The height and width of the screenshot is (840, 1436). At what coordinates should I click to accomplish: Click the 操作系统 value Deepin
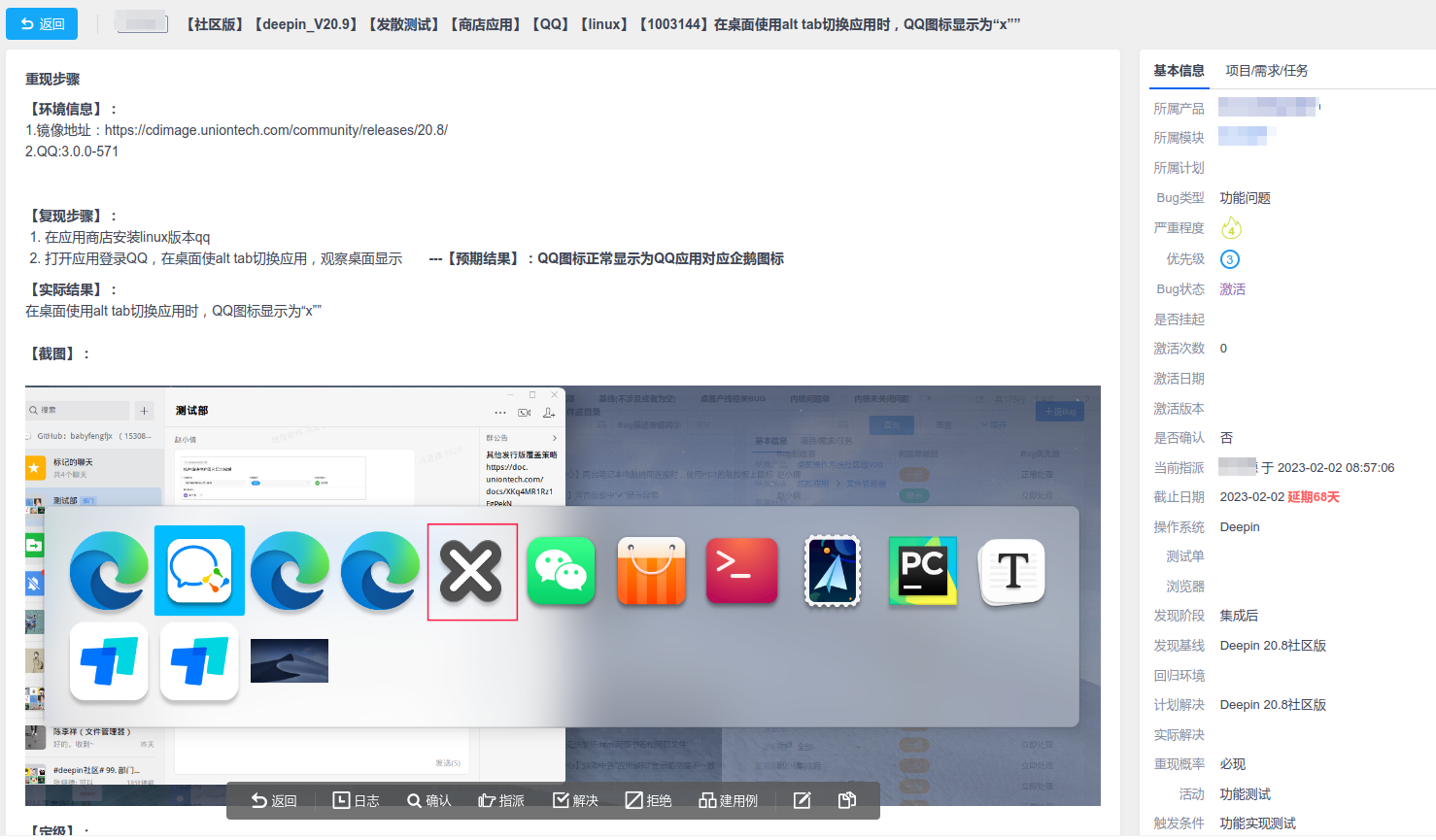click(1240, 527)
